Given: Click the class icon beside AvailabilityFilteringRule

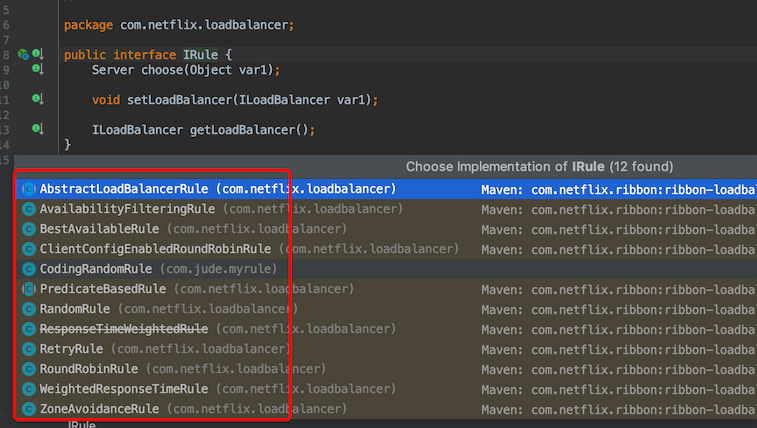Looking at the screenshot, I should (x=29, y=209).
